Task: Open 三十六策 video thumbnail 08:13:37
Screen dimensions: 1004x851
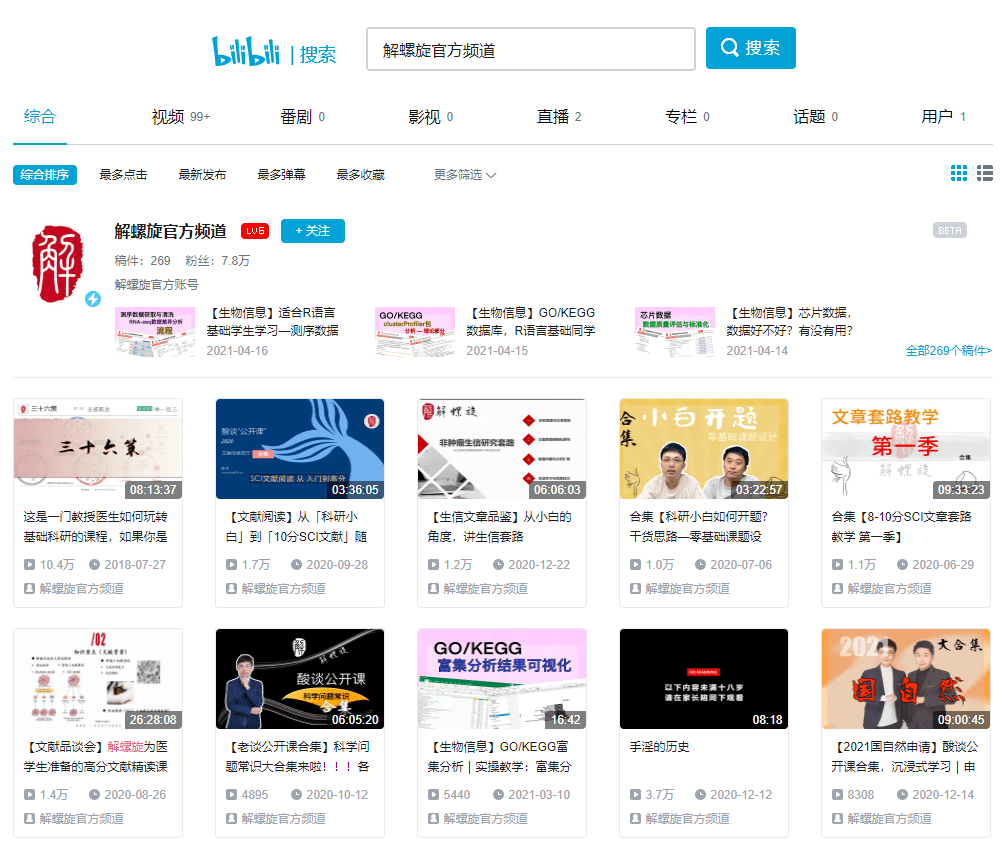Action: click(98, 449)
